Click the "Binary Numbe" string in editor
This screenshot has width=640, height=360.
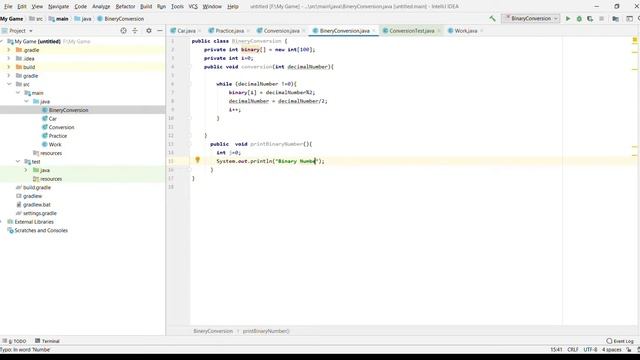297,161
